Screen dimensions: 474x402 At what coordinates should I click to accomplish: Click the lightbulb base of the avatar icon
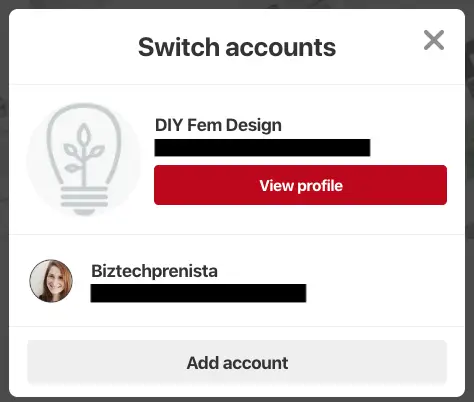[84, 200]
